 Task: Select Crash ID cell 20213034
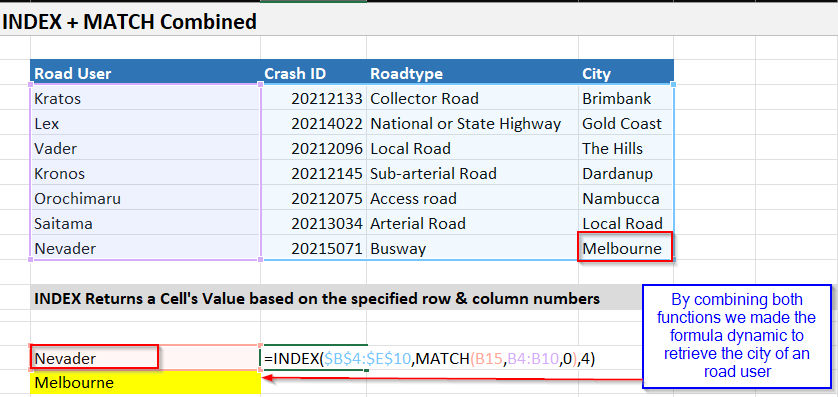[x=313, y=223]
